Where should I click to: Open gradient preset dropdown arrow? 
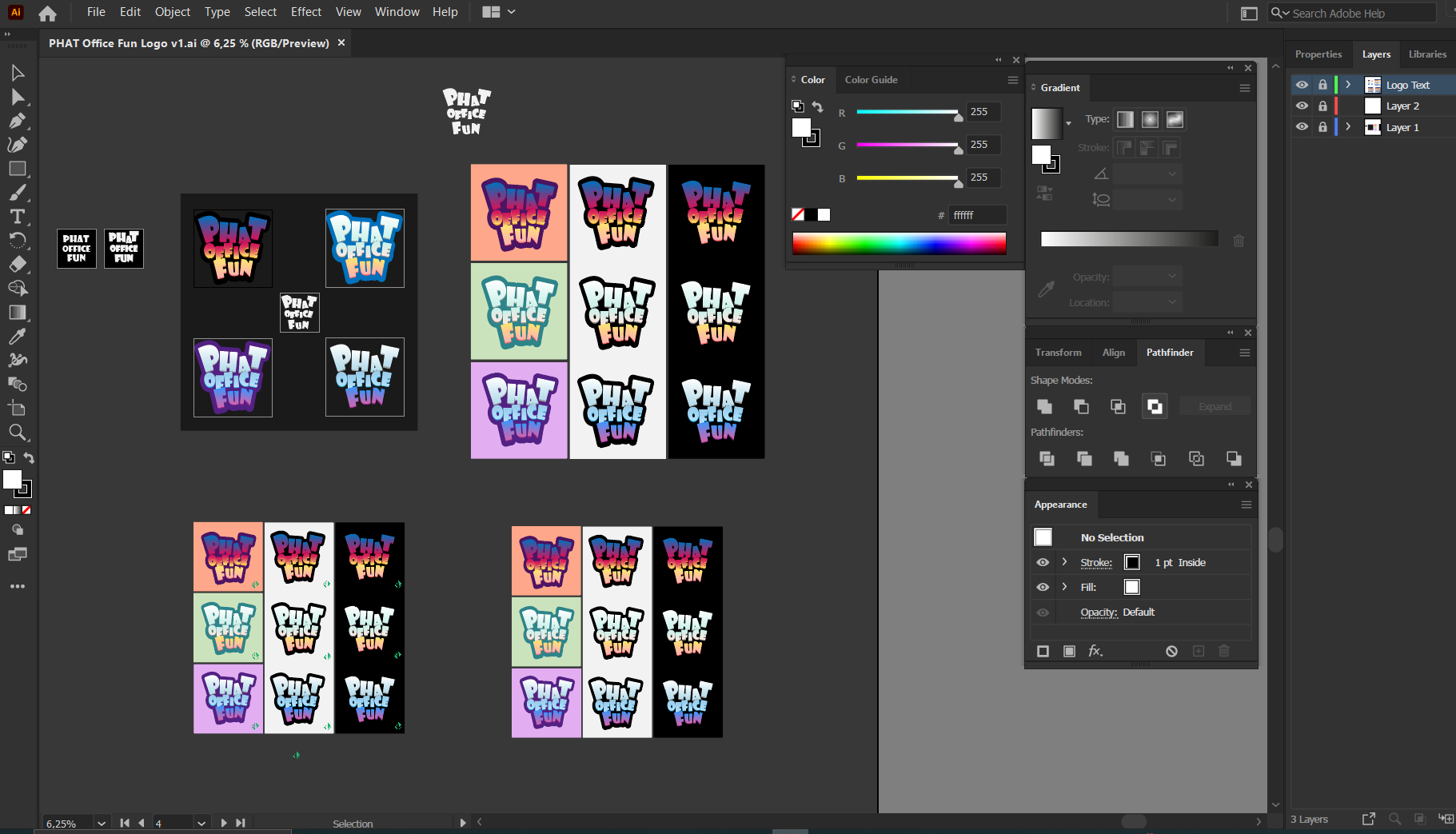(x=1068, y=124)
